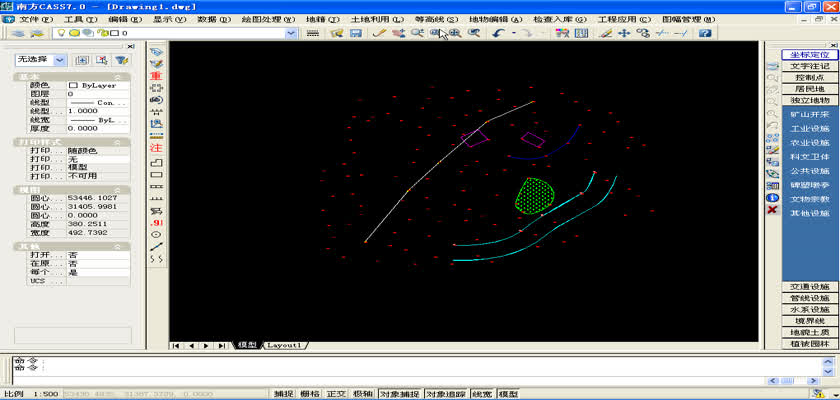Click the pan (four-arrow move) toolbar icon
The height and width of the screenshot is (400, 840).
tap(624, 33)
